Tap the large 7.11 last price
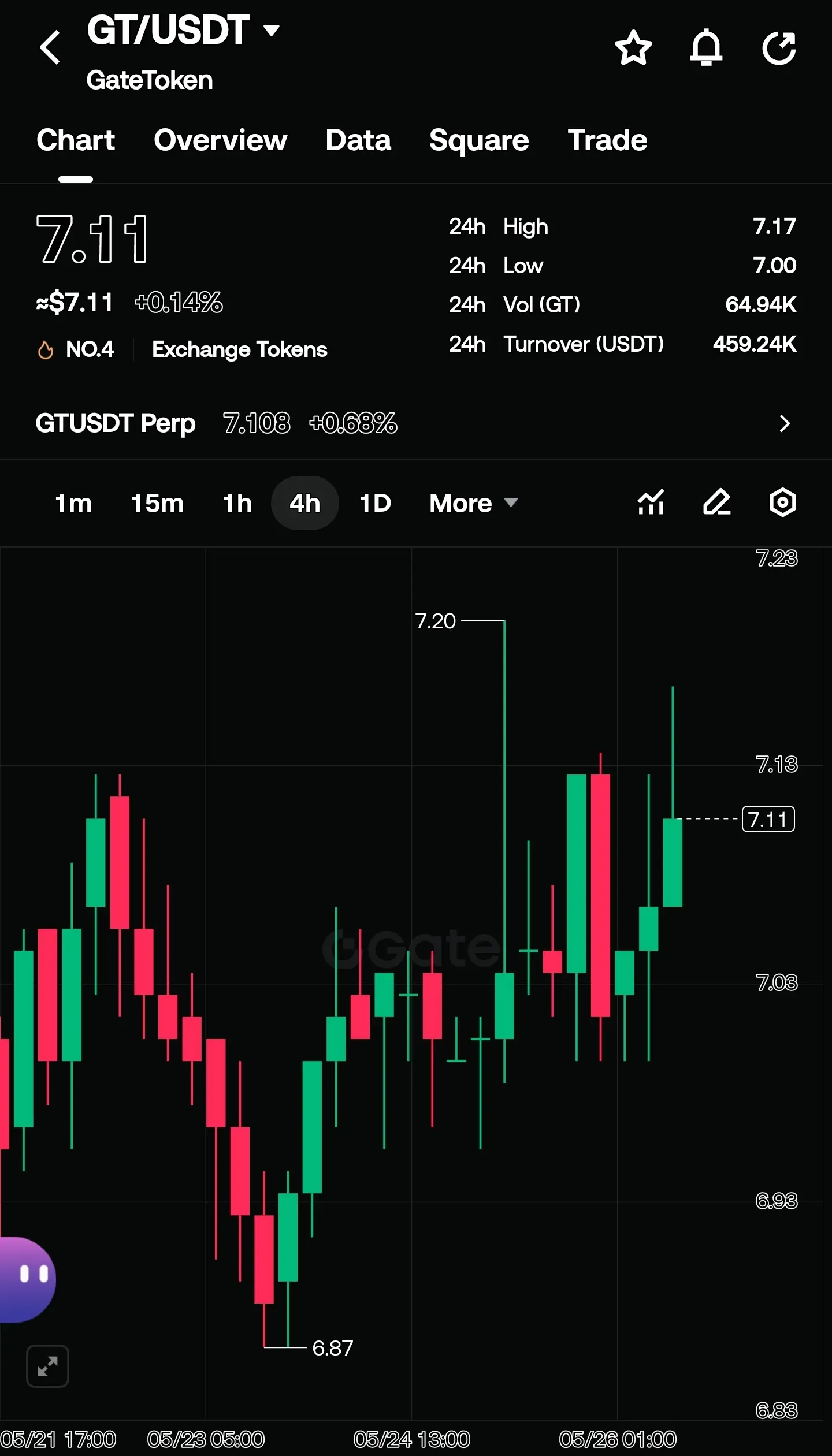The image size is (832, 1456). click(92, 239)
